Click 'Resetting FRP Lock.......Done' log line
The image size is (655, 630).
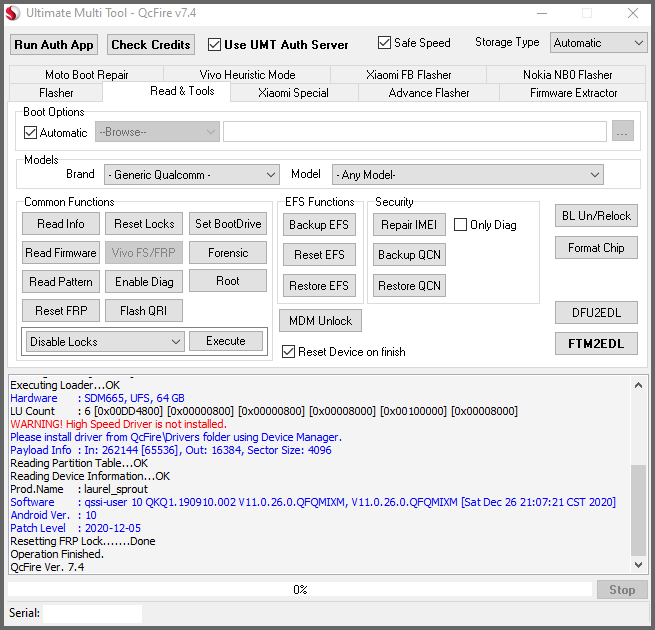83,541
